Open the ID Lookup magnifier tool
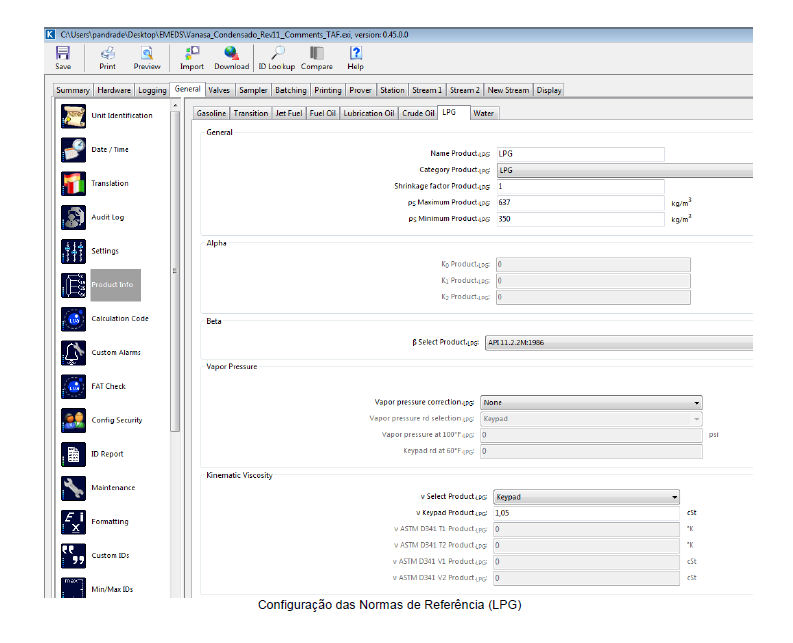 point(277,53)
